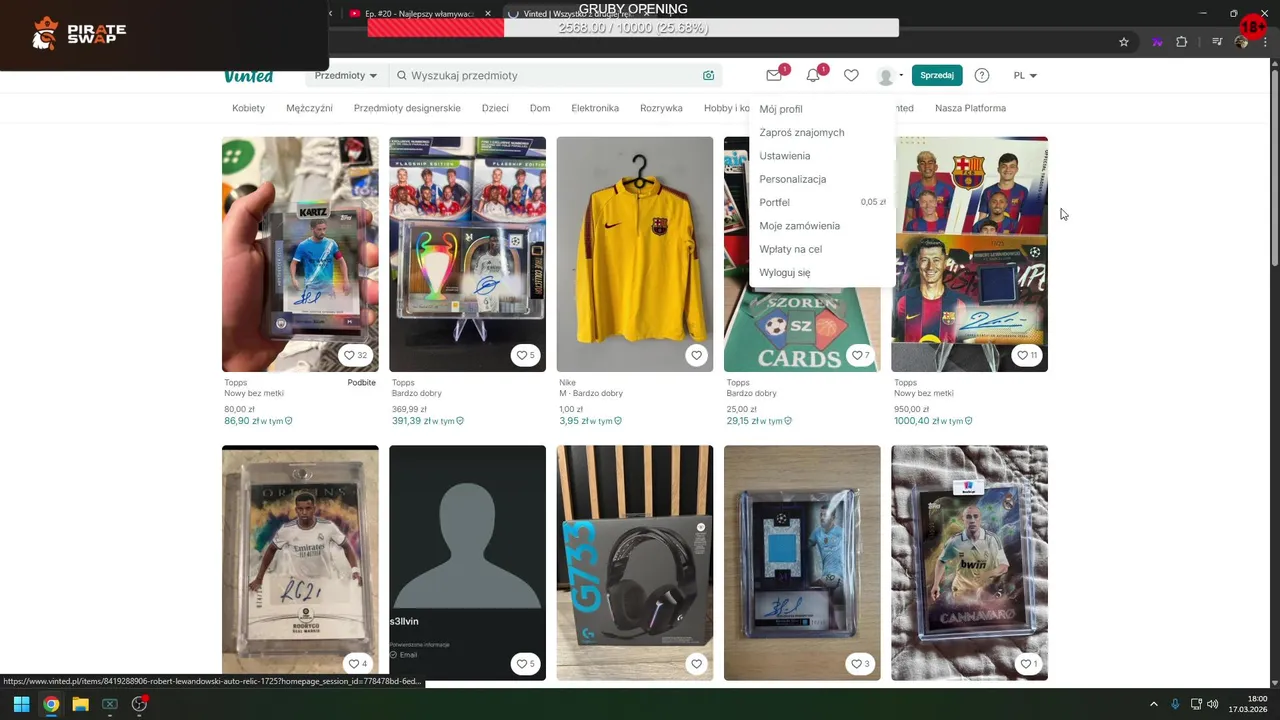Open the yellow Barcelona jacket thumbnail
Image resolution: width=1280 pixels, height=720 pixels.
click(x=635, y=254)
